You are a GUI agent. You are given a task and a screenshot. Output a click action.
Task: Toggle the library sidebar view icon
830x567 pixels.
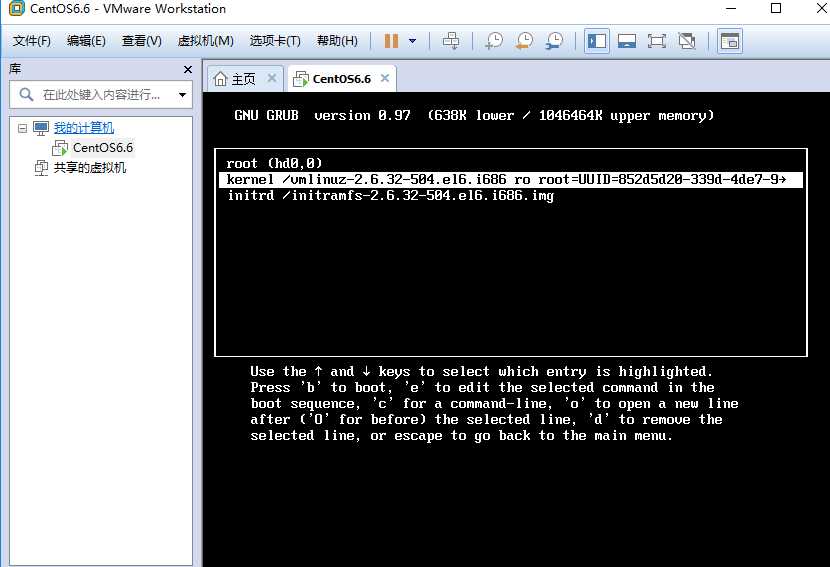(x=597, y=41)
